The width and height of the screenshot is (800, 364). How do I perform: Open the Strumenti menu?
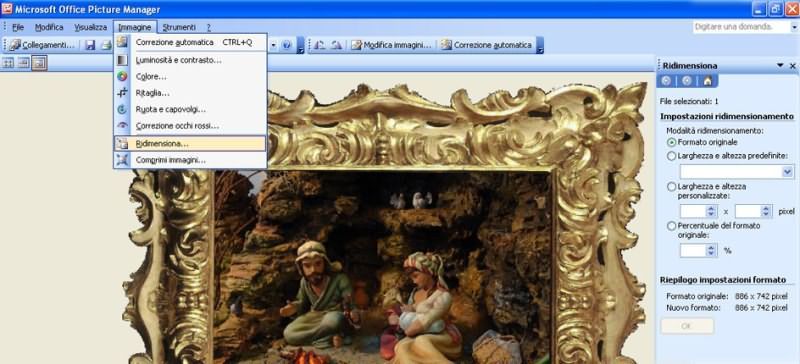click(x=179, y=27)
